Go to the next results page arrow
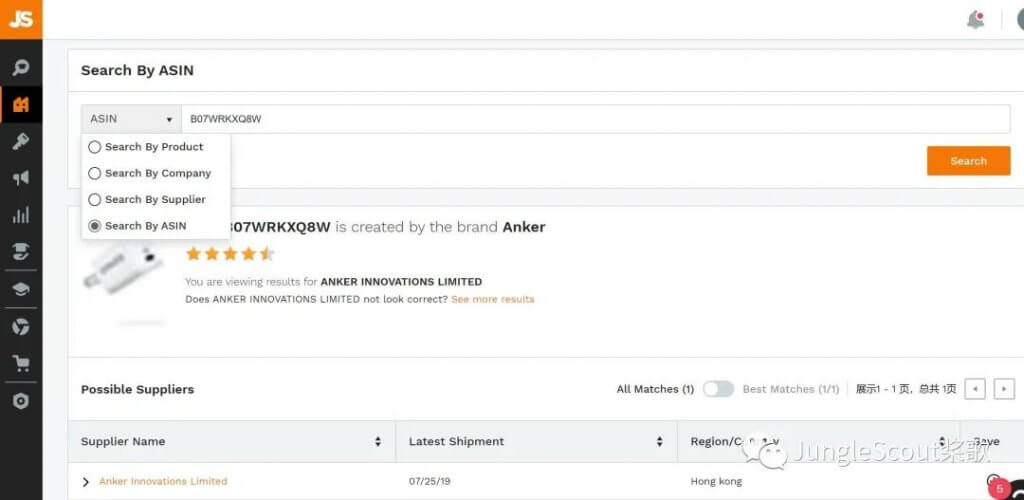Viewport: 1024px width, 500px height. [x=1004, y=389]
